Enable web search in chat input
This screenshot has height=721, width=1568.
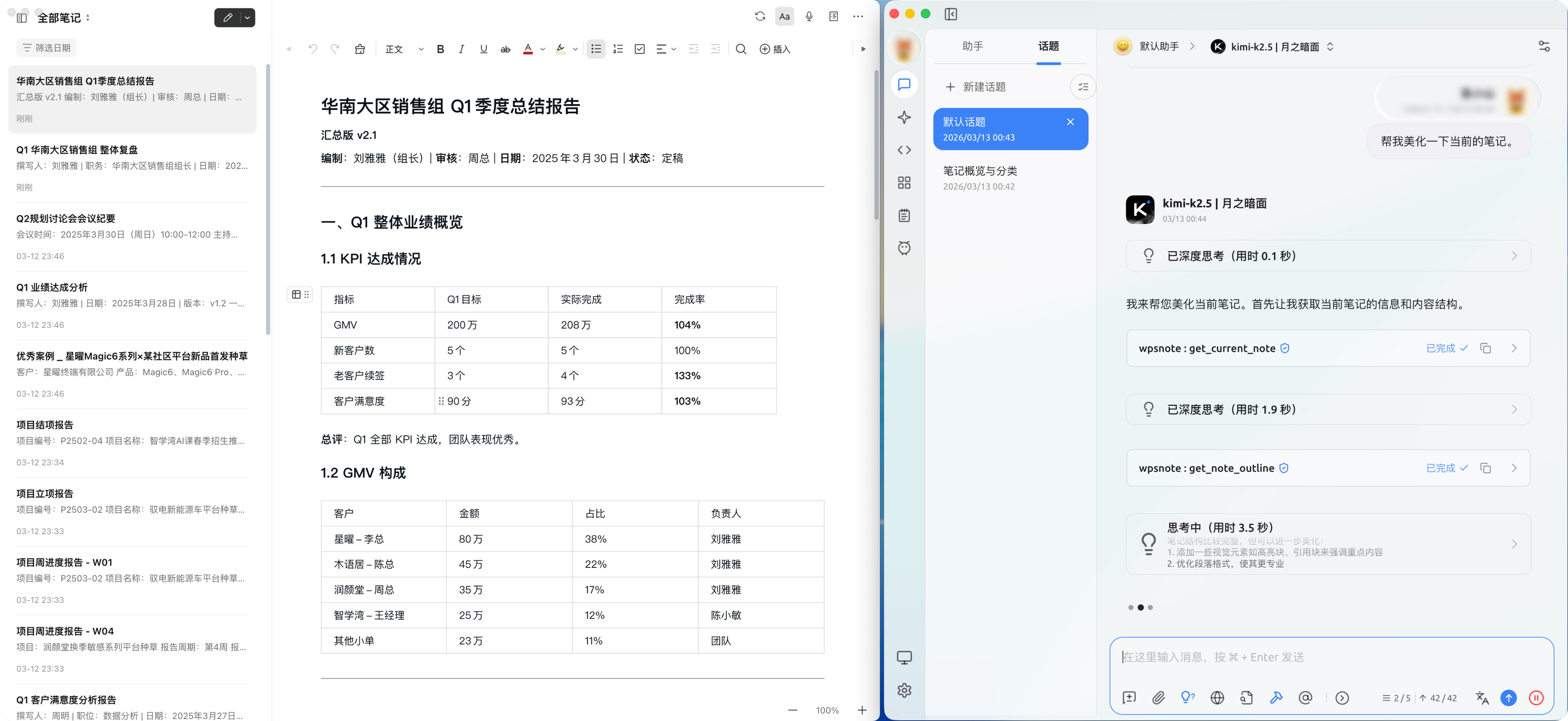pyautogui.click(x=1217, y=698)
